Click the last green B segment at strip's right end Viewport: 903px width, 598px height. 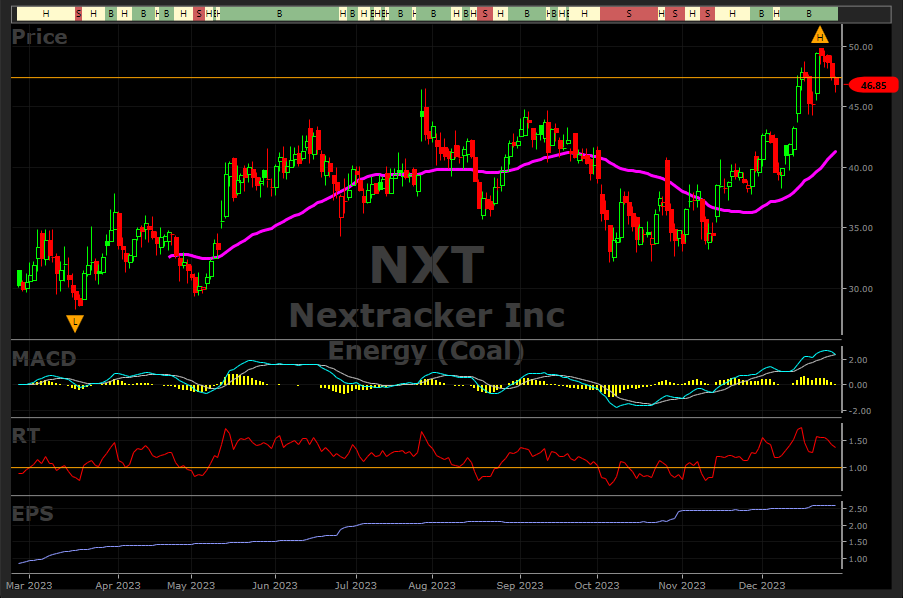tap(809, 14)
